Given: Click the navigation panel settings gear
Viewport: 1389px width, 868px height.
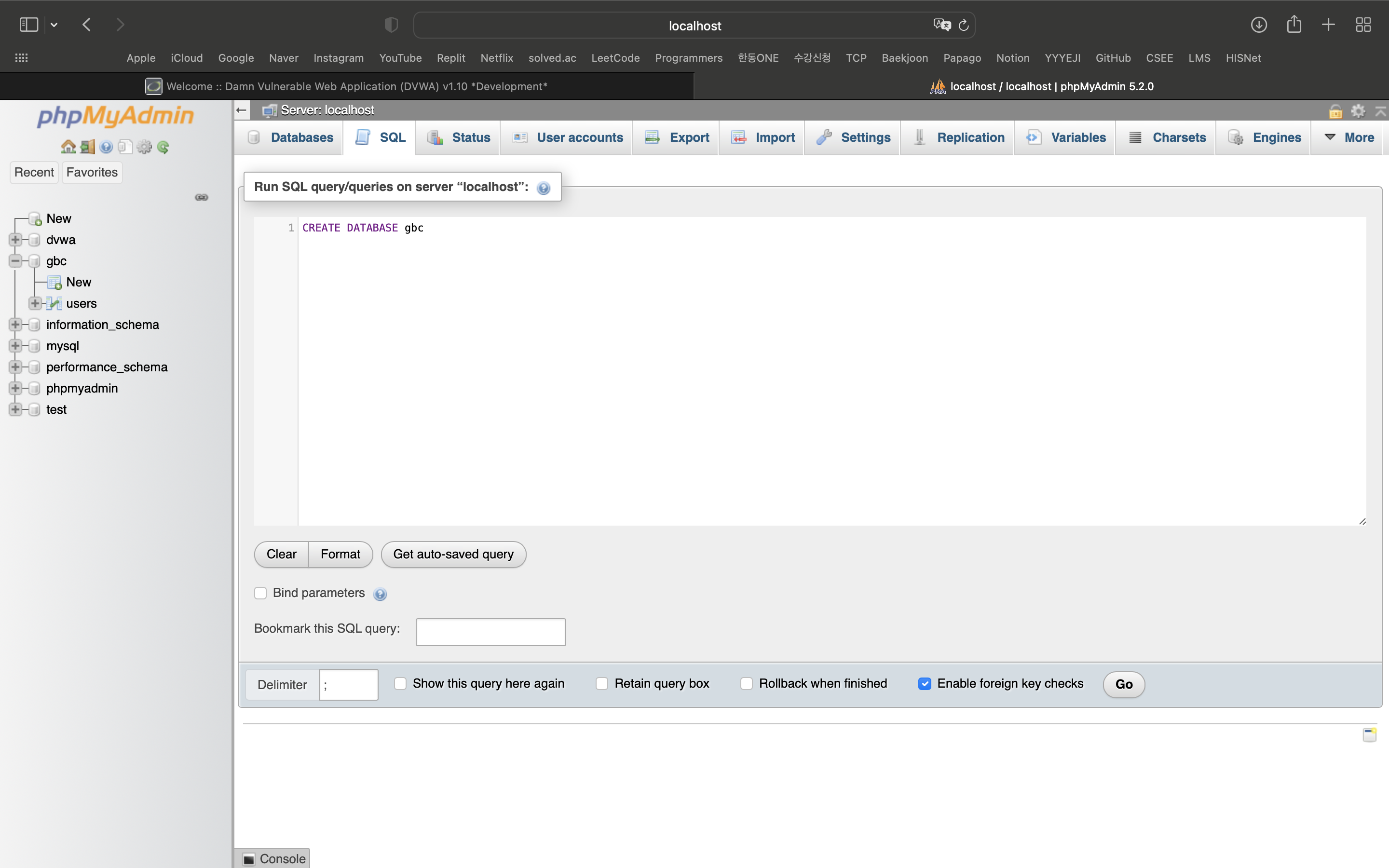Looking at the screenshot, I should pos(144,147).
